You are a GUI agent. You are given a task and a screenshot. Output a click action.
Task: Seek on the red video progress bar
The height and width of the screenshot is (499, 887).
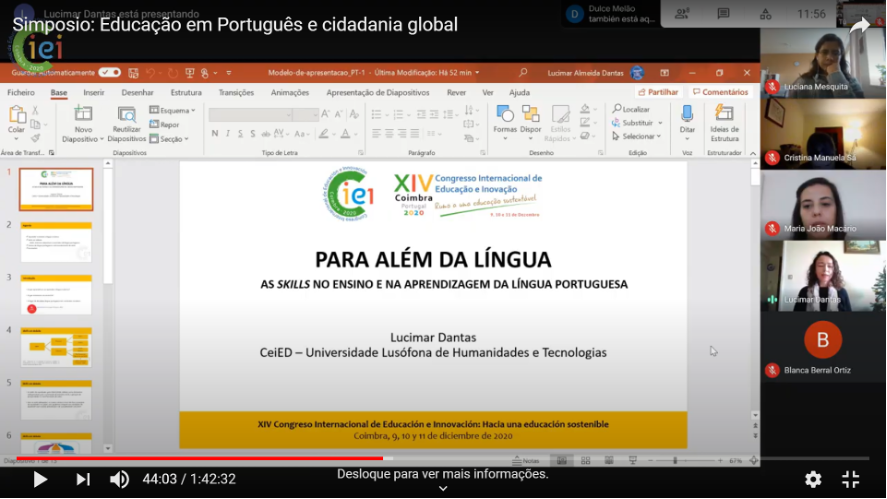pyautogui.click(x=200, y=458)
